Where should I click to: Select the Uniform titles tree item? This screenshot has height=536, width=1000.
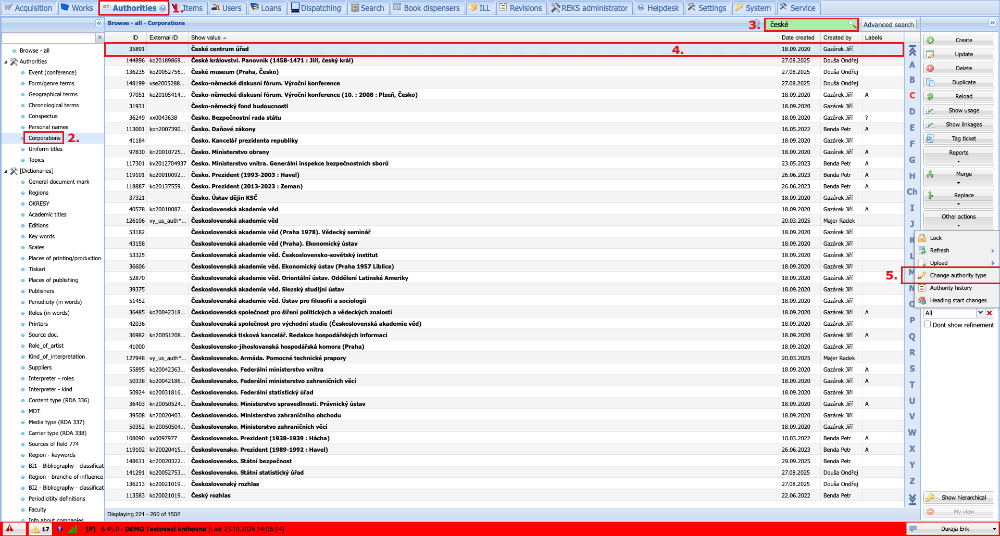pyautogui.click(x=43, y=149)
